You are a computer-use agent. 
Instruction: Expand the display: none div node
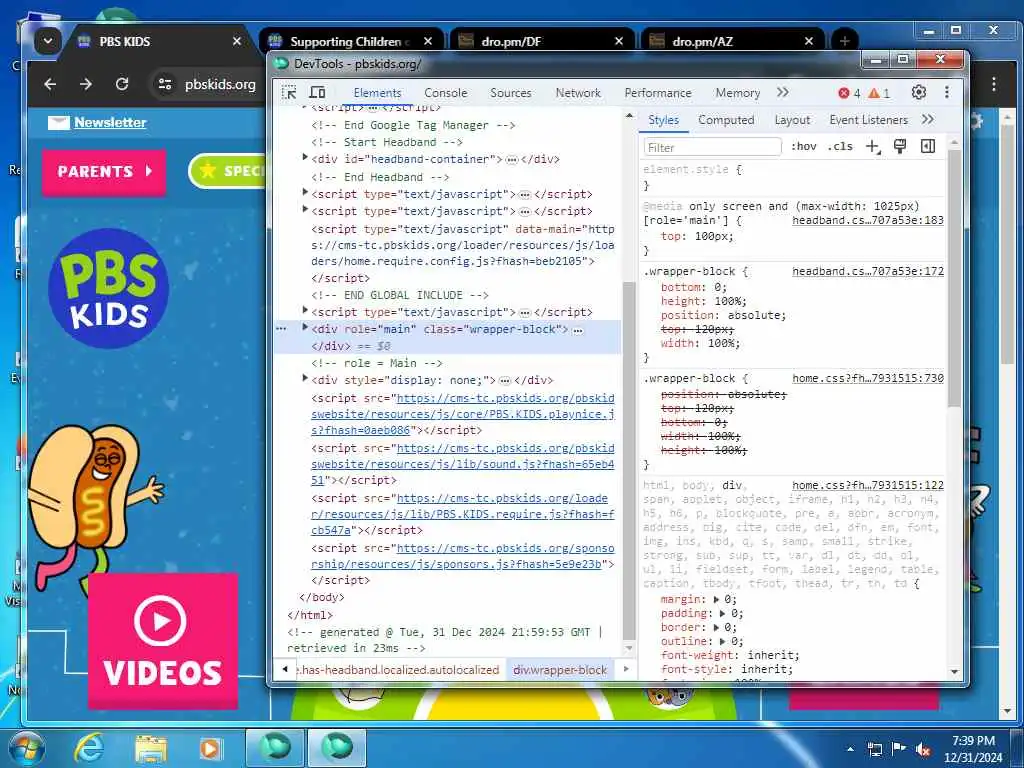[305, 378]
